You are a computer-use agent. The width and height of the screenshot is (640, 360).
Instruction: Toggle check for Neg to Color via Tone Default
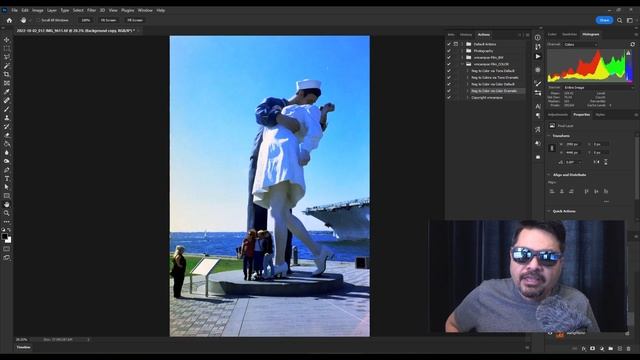pos(449,71)
